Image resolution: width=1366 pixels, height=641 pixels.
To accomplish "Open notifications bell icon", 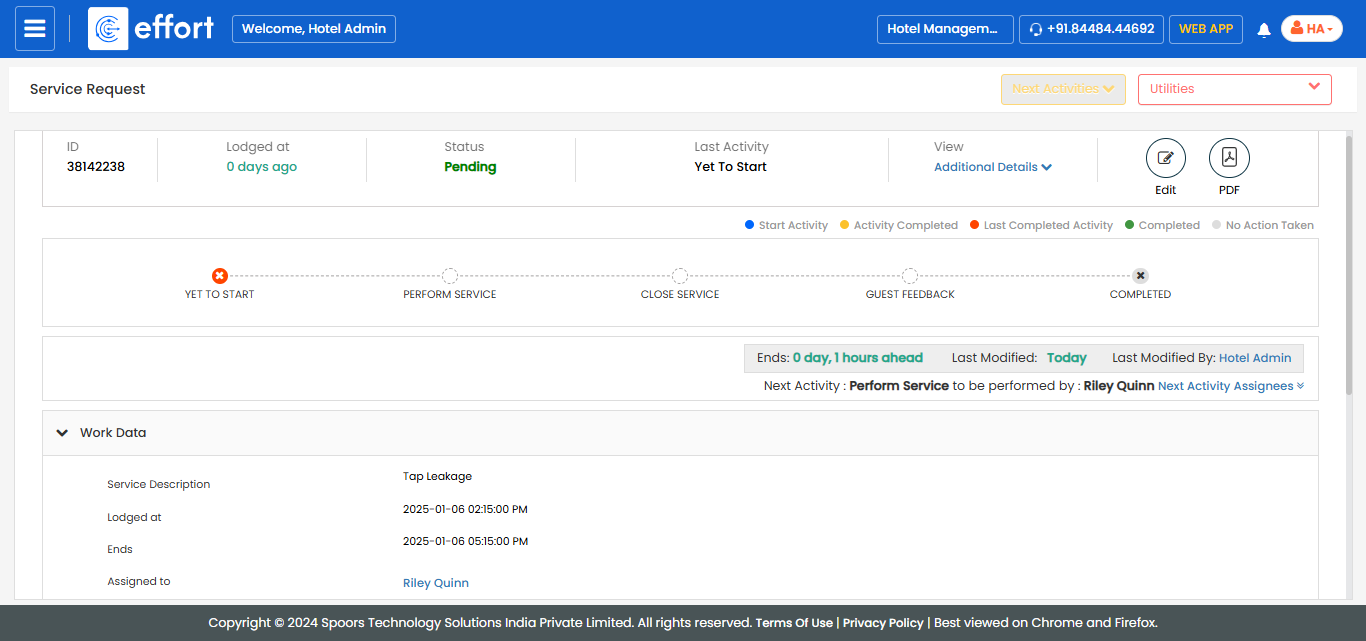I will [x=1263, y=30].
